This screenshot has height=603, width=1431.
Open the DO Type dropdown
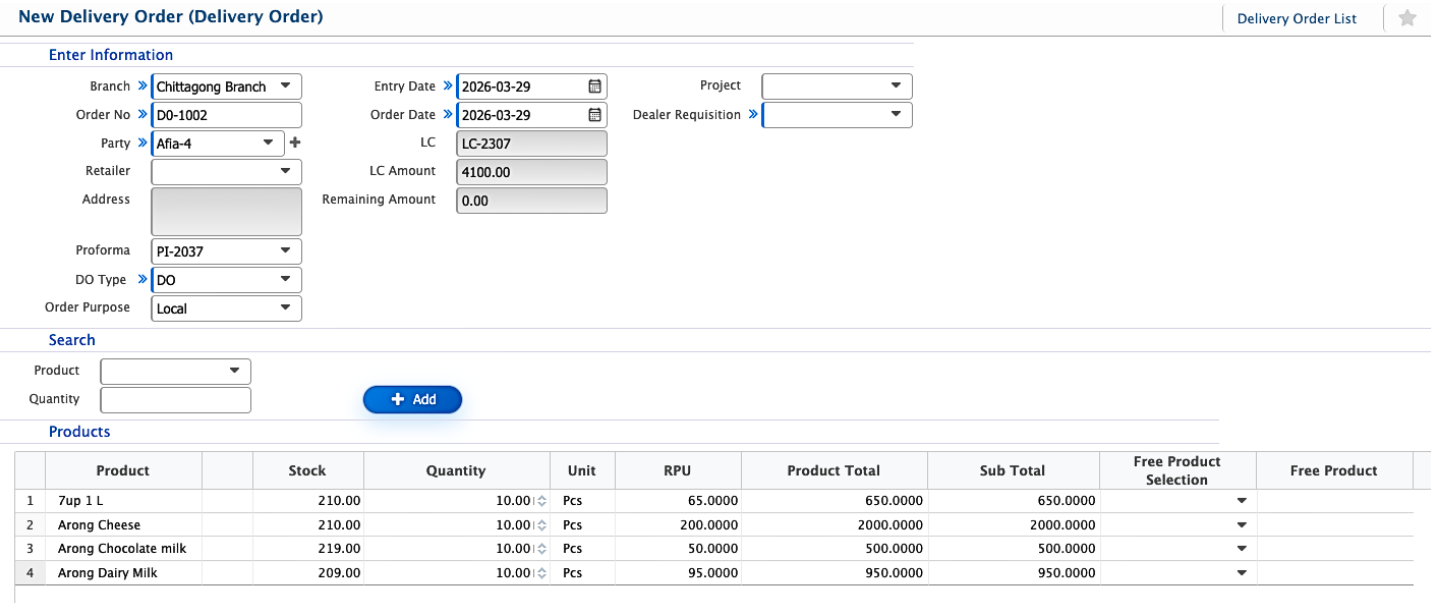[x=285, y=280]
